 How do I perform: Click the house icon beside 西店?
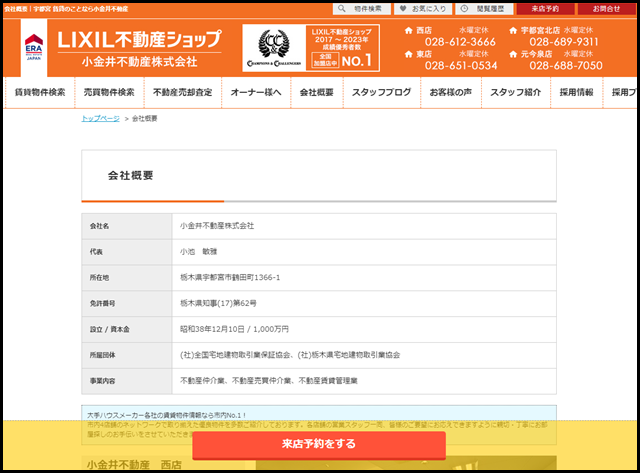(x=409, y=31)
